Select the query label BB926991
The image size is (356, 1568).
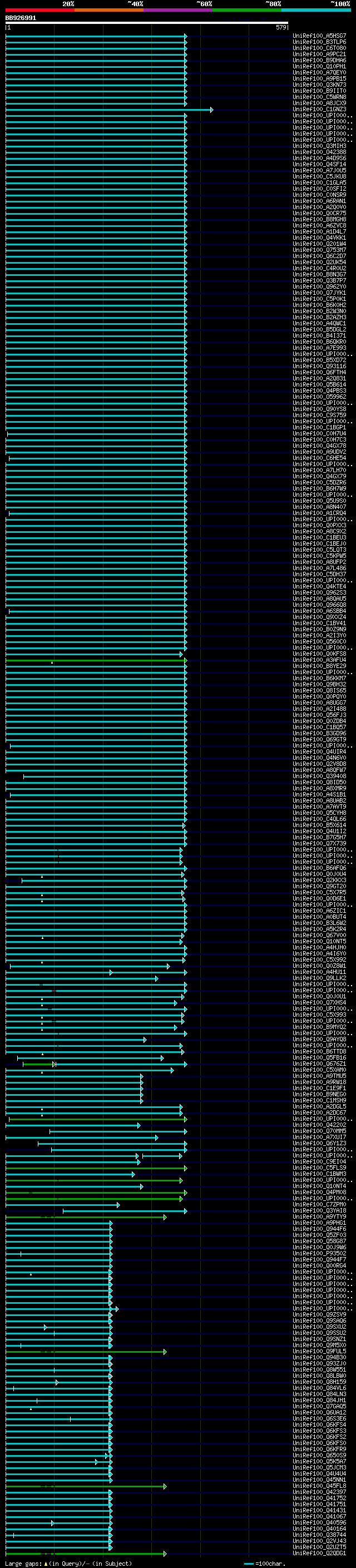(21, 18)
